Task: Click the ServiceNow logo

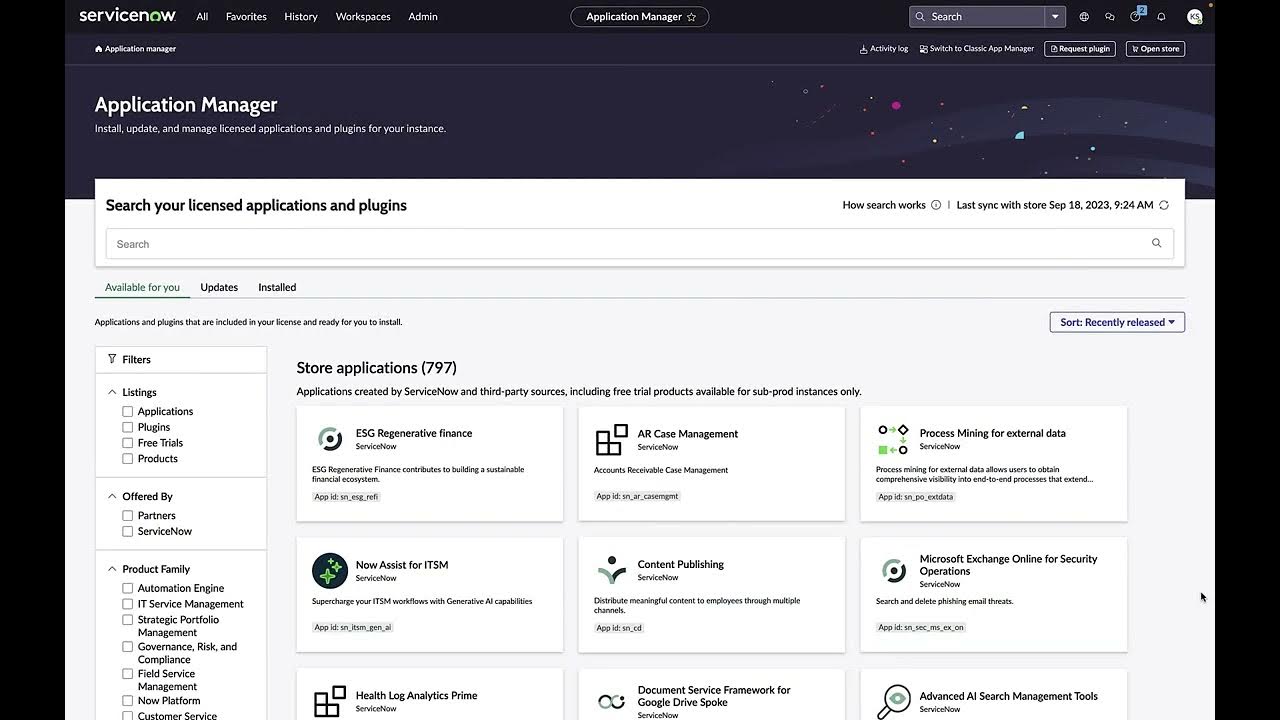Action: point(127,16)
